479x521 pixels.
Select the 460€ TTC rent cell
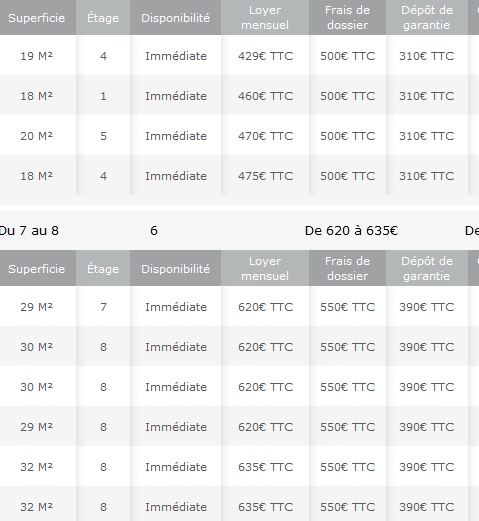point(265,96)
